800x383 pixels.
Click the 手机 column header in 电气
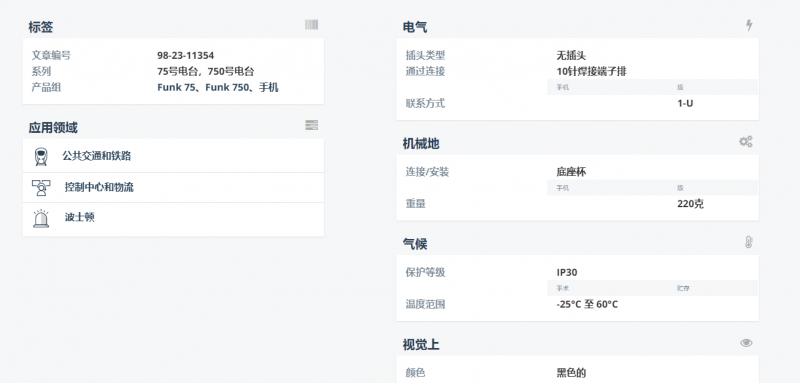[563, 87]
